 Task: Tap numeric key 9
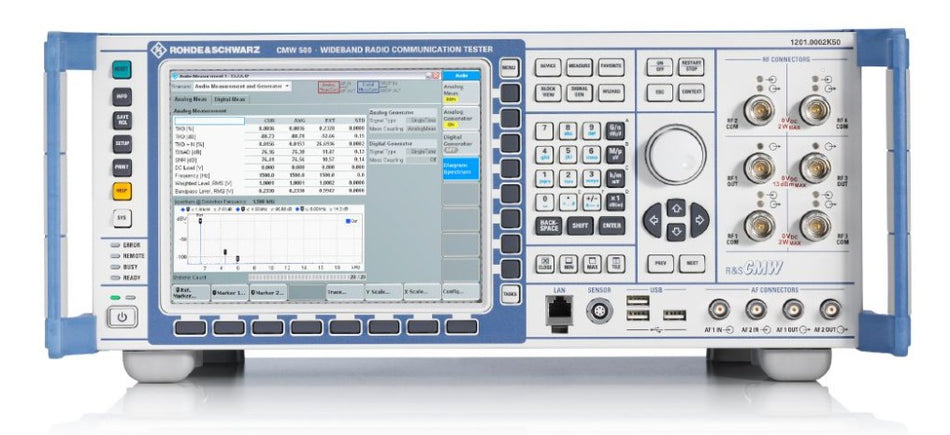click(591, 131)
